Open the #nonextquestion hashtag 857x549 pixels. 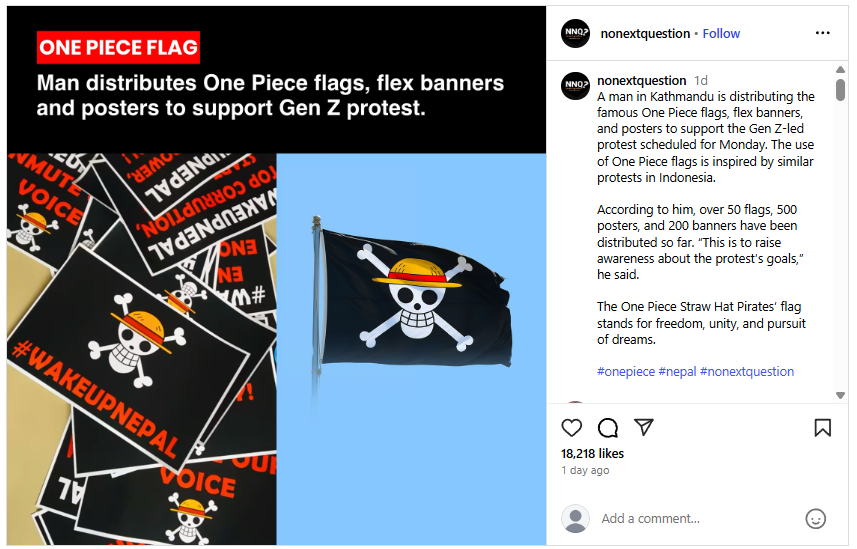pos(747,371)
